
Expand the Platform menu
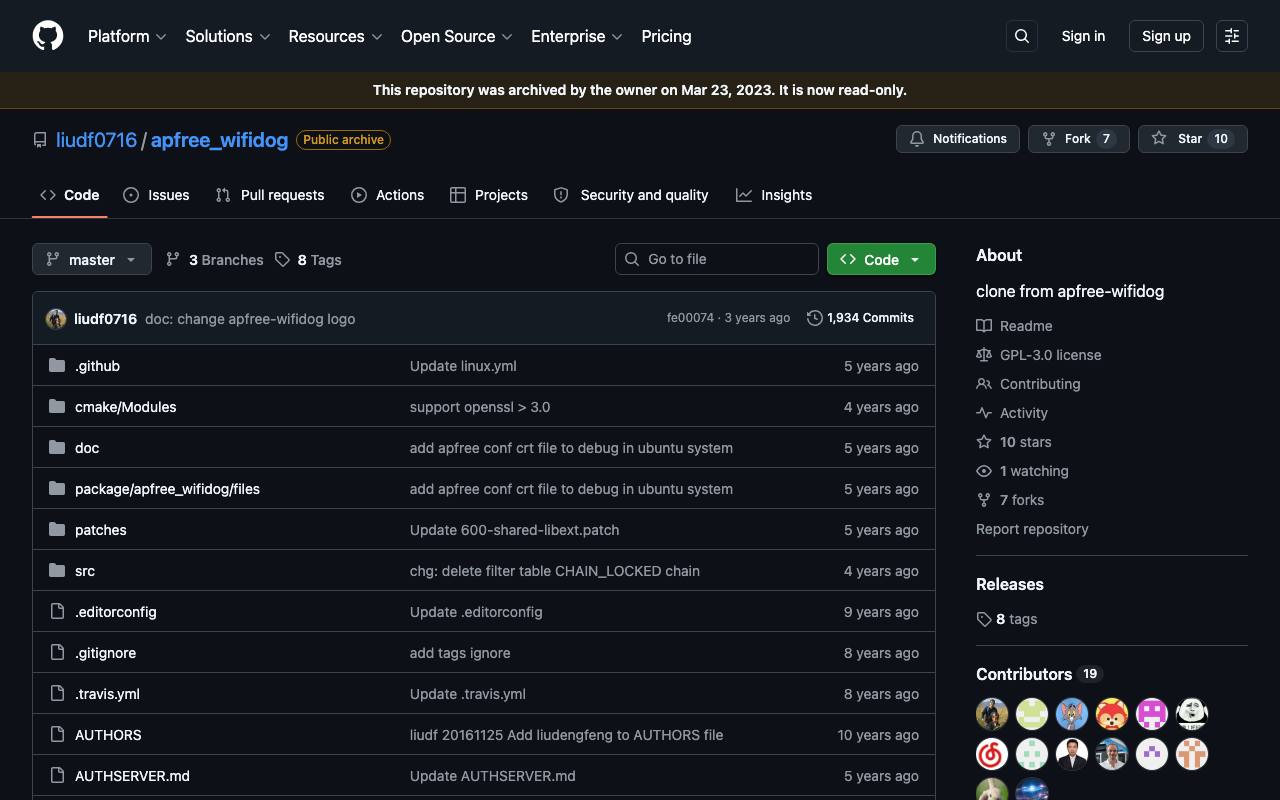point(128,36)
